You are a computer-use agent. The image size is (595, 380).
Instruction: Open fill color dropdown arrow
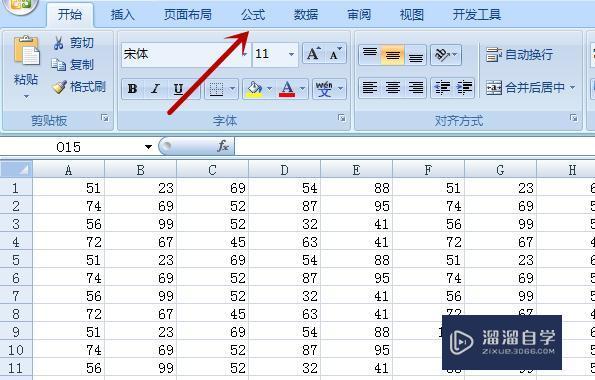point(269,89)
